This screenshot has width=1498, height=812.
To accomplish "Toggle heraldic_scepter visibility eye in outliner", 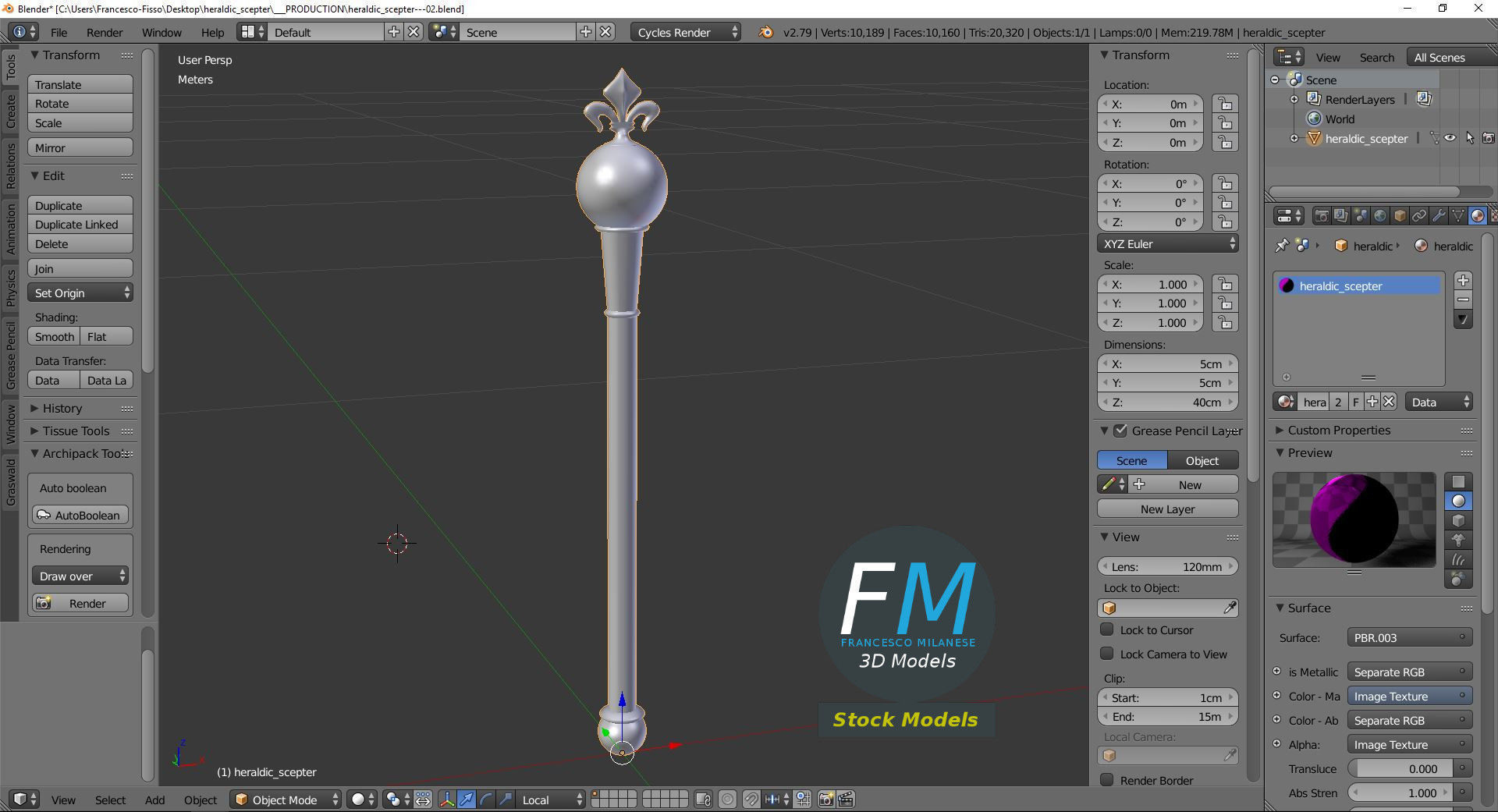I will (1450, 138).
